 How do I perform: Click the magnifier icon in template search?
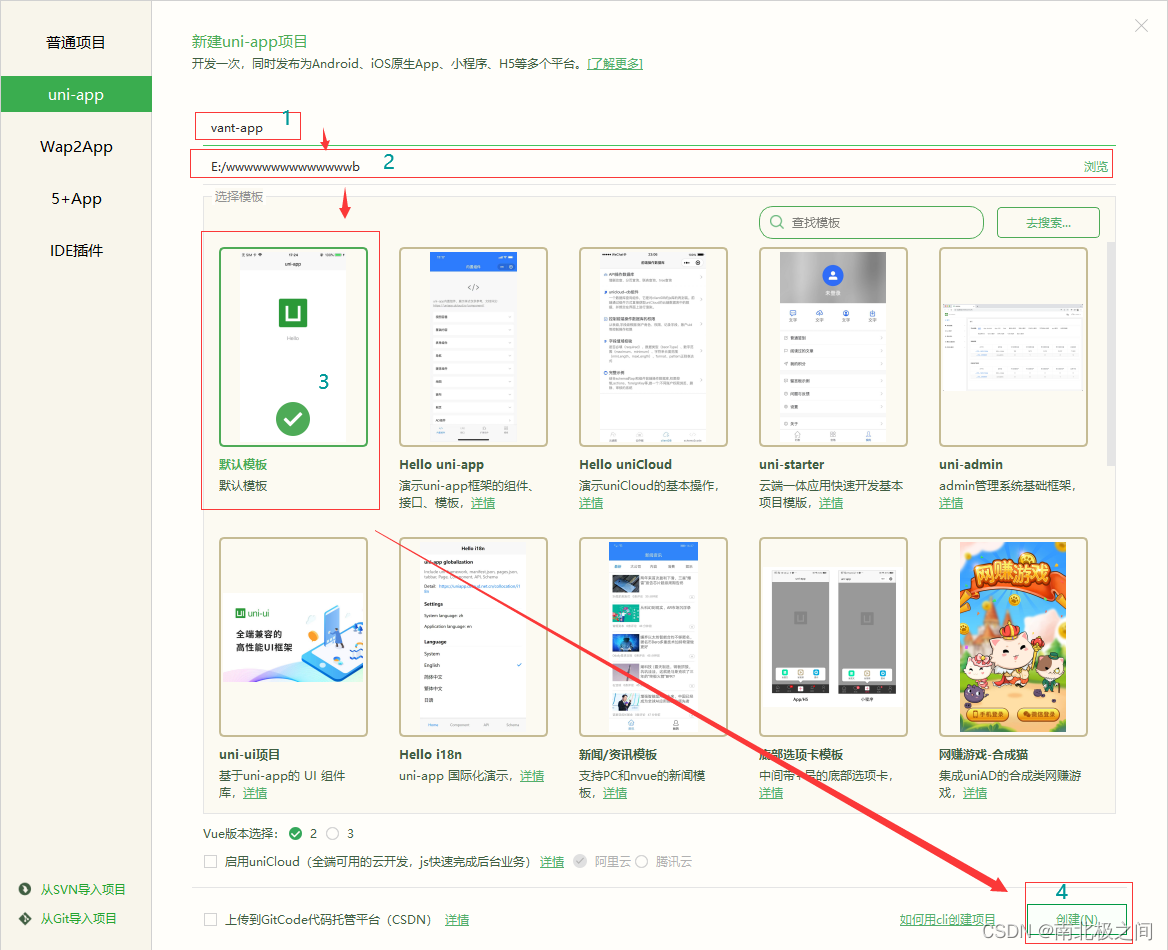click(x=776, y=222)
